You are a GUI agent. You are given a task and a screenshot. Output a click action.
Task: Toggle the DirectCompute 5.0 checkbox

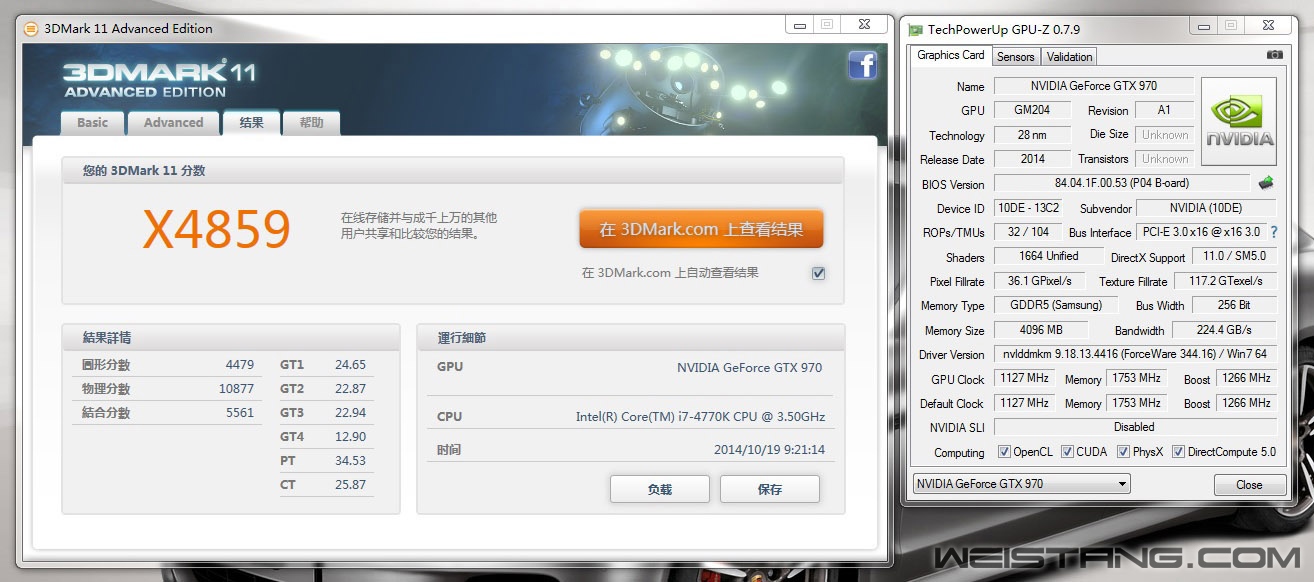pos(1179,452)
